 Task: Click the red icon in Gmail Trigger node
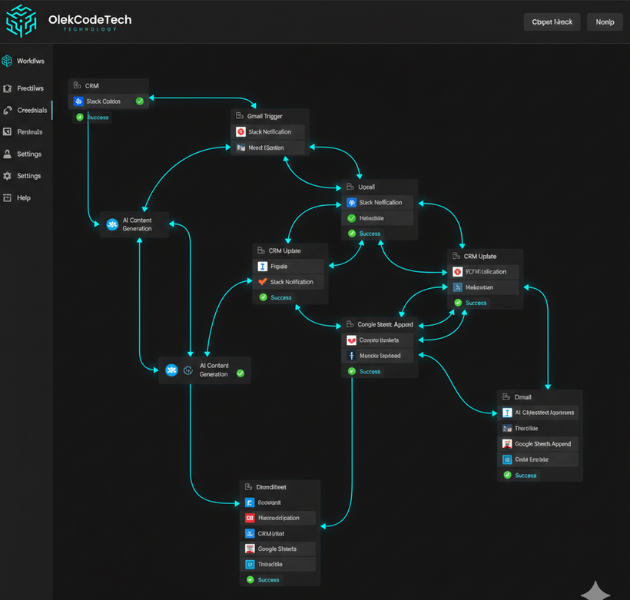tap(241, 132)
